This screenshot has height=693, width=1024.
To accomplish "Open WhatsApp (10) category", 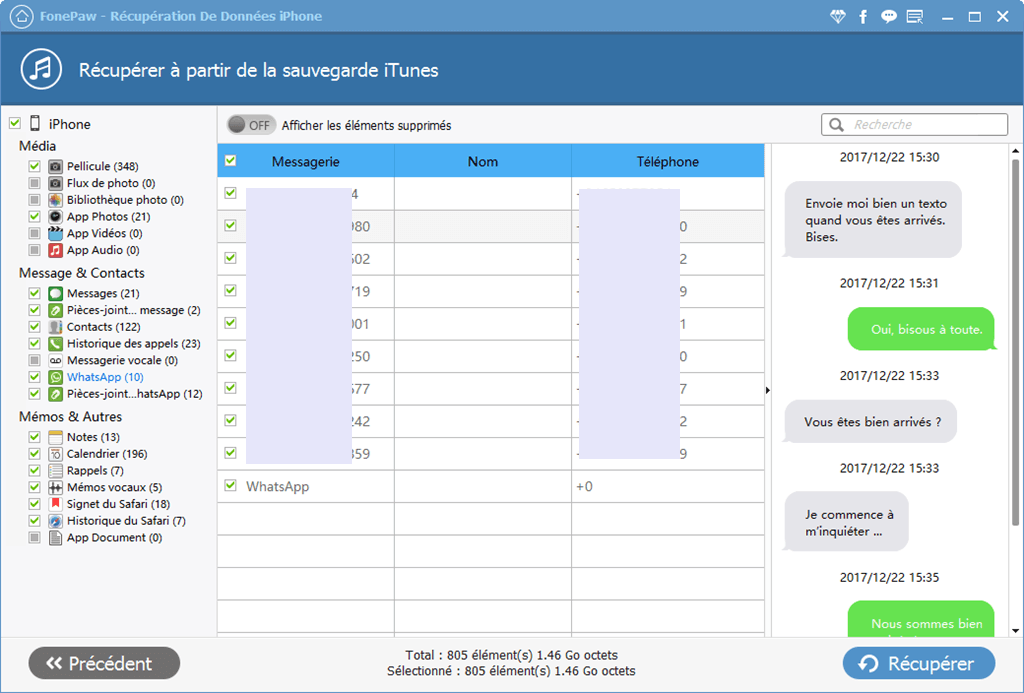I will pyautogui.click(x=105, y=378).
